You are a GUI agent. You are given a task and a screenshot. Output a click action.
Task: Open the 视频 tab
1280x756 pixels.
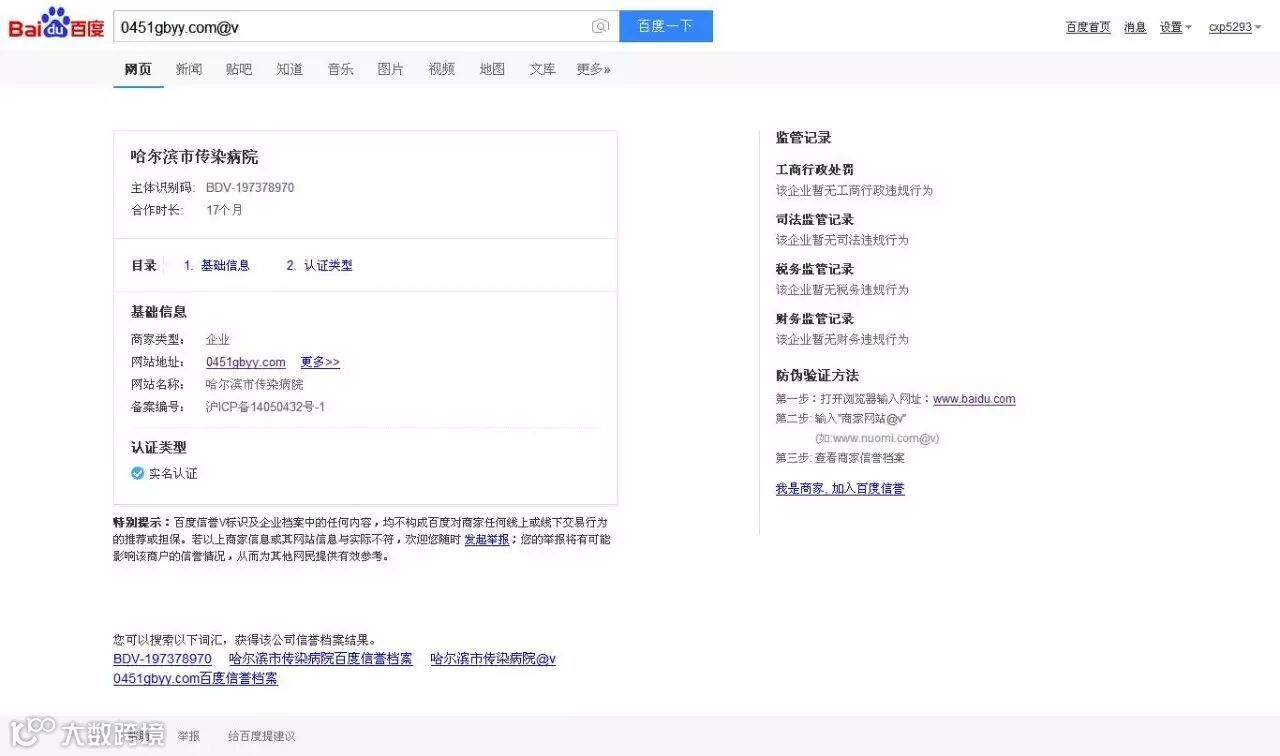442,69
